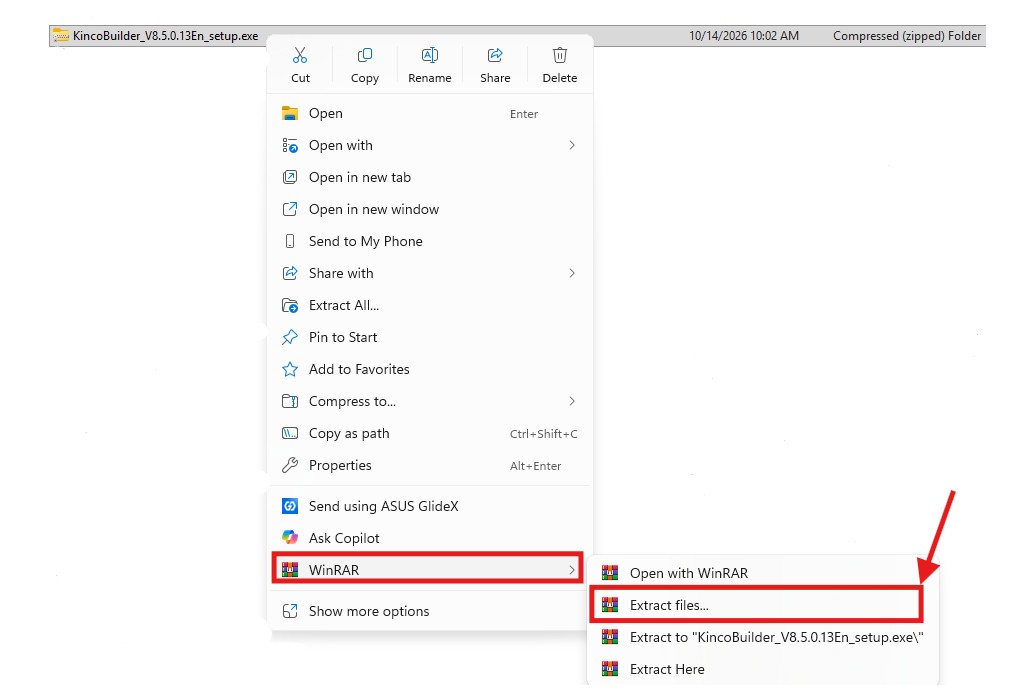The width and height of the screenshot is (1011, 695).
Task: Click the folder icon beside Open
Action: [290, 113]
